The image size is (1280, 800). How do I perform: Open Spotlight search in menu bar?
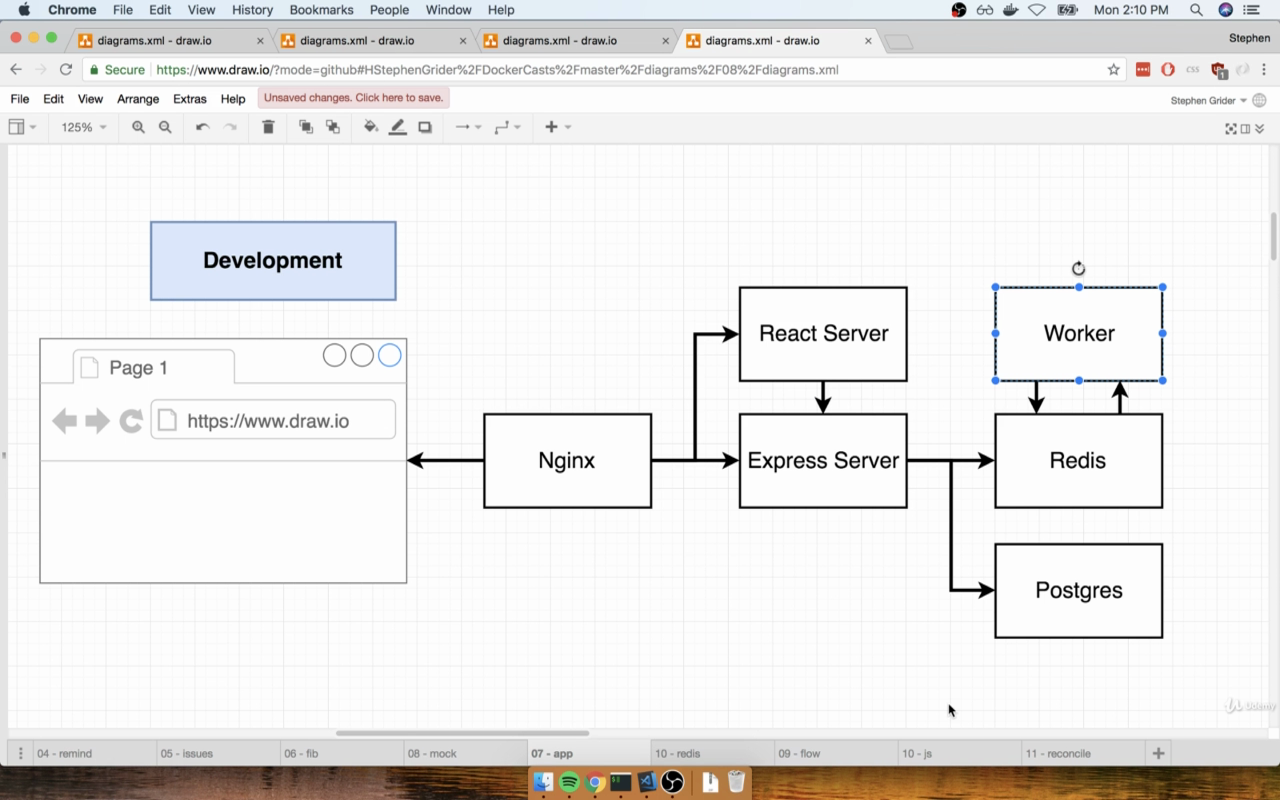click(1196, 10)
